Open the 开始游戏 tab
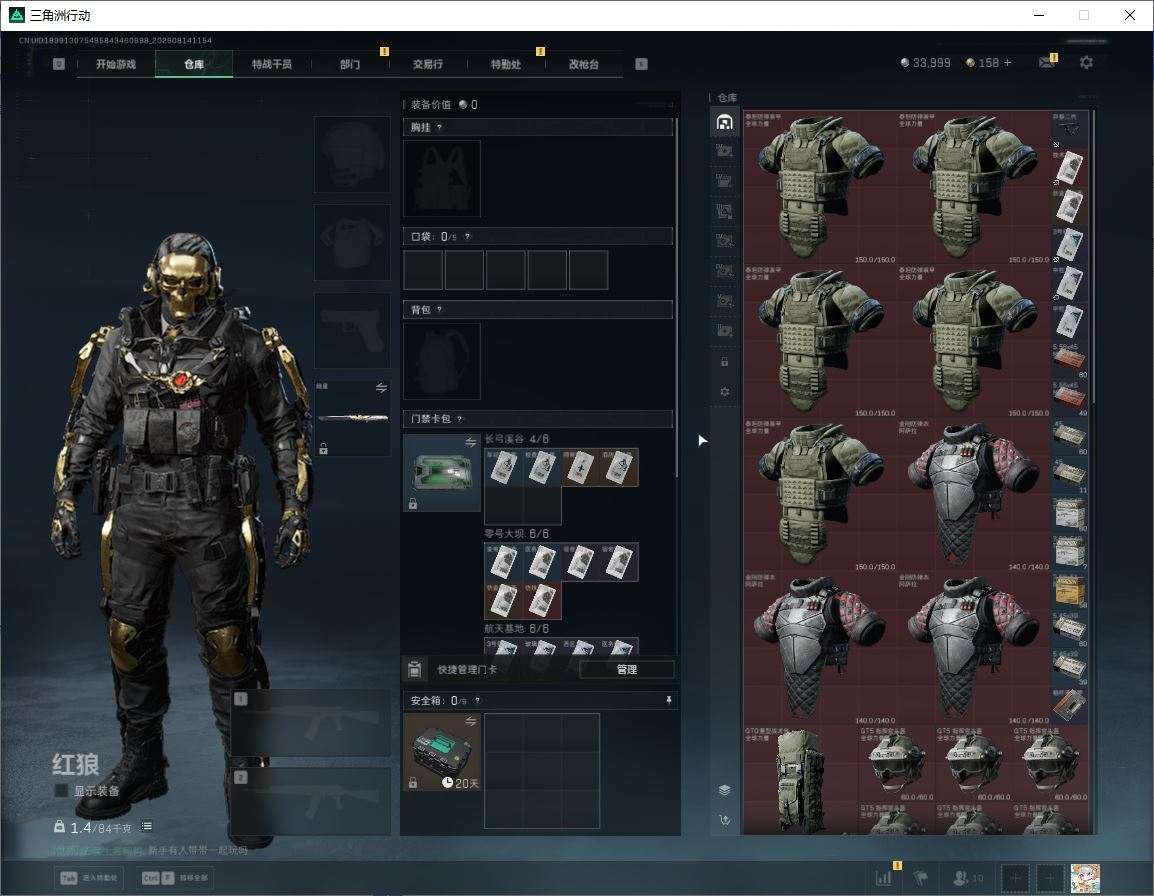1154x896 pixels. pos(116,64)
